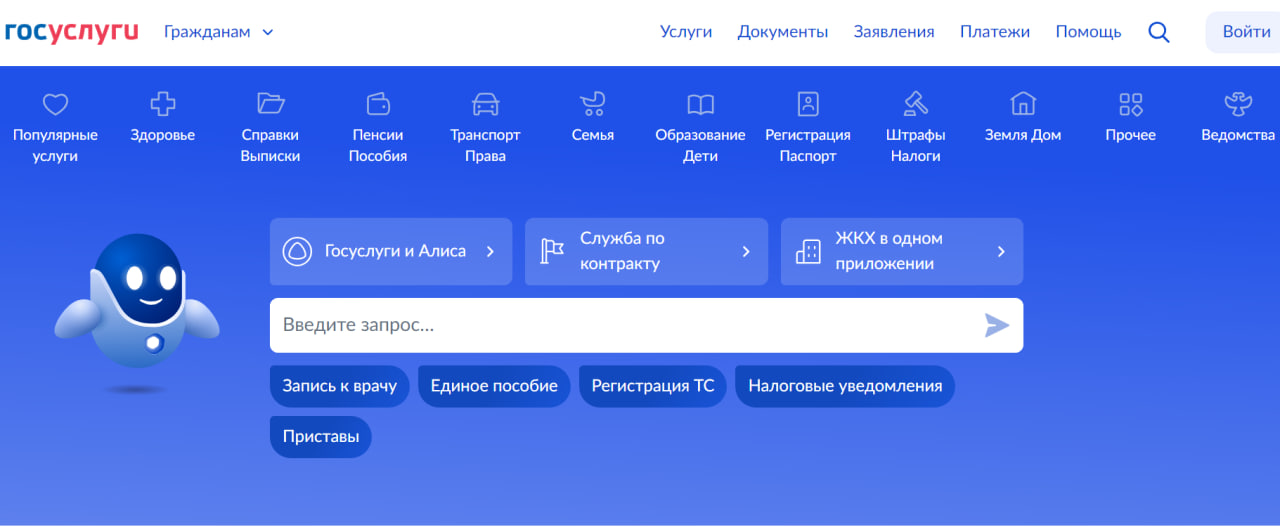Focus the Введите запрос search field

646,325
